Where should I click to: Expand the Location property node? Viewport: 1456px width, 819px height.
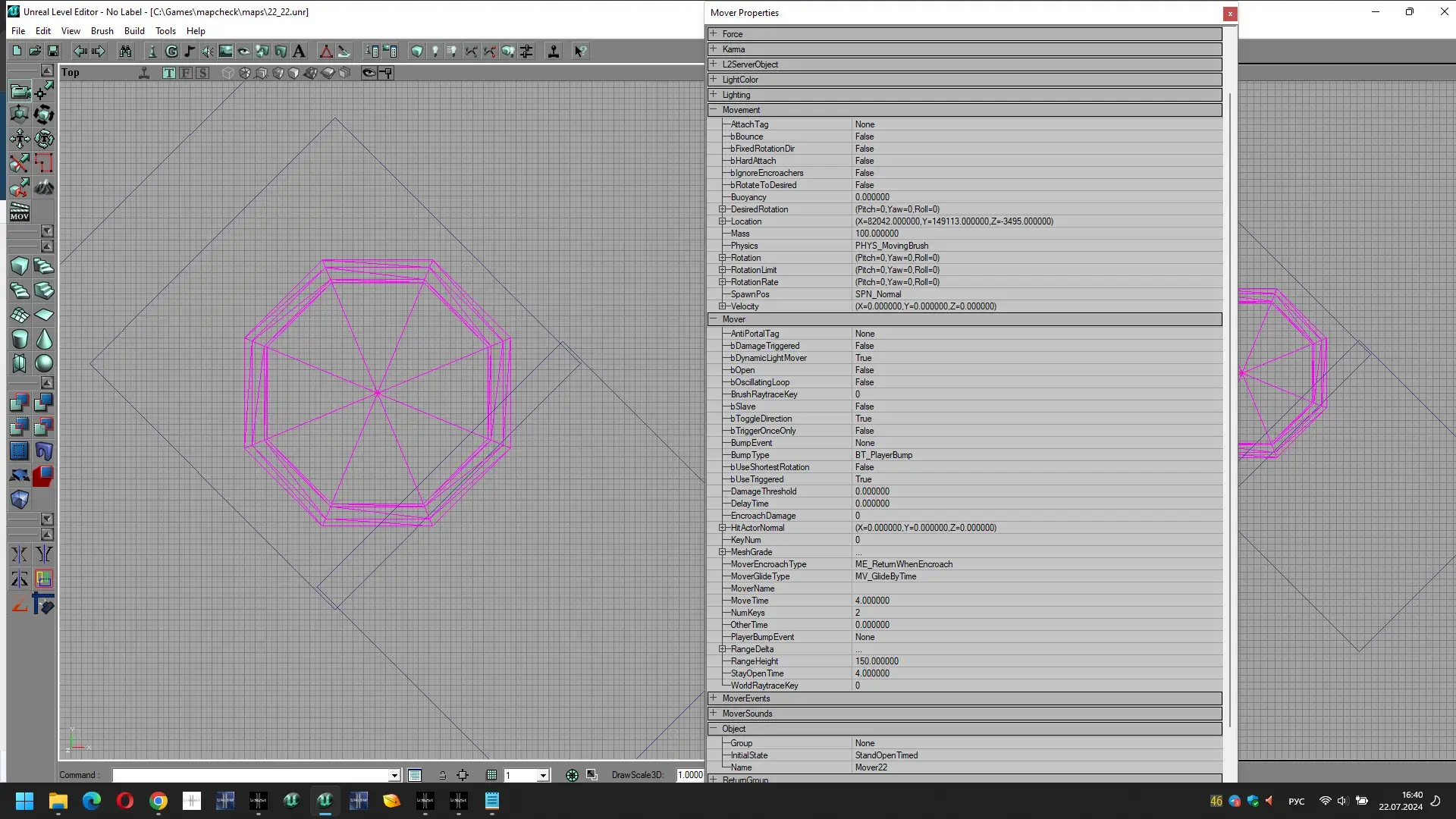(x=723, y=221)
